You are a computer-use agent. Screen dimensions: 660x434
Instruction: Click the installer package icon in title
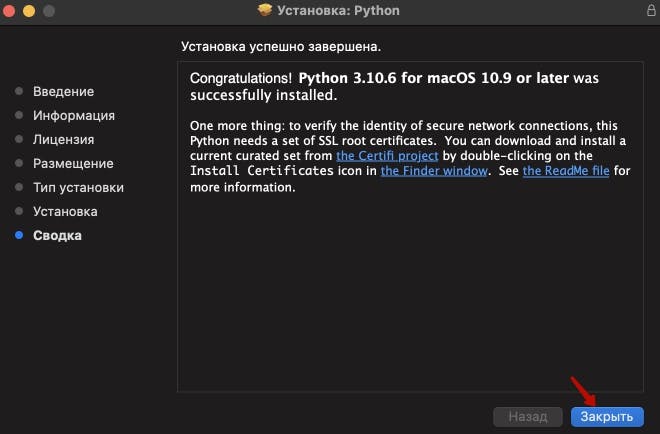tap(265, 10)
